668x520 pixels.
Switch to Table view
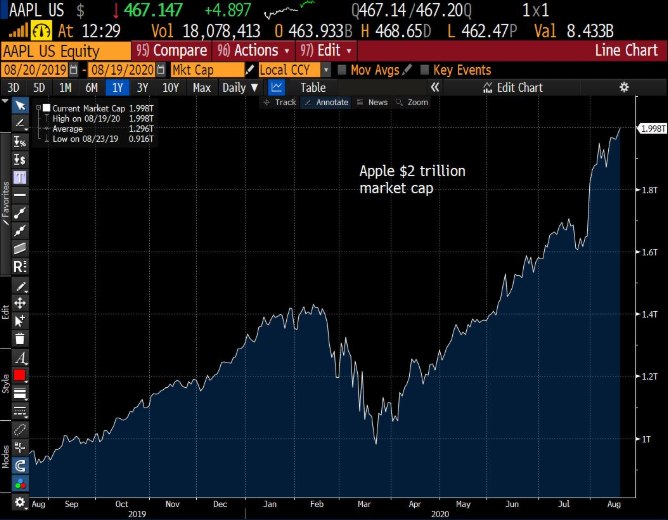(313, 88)
